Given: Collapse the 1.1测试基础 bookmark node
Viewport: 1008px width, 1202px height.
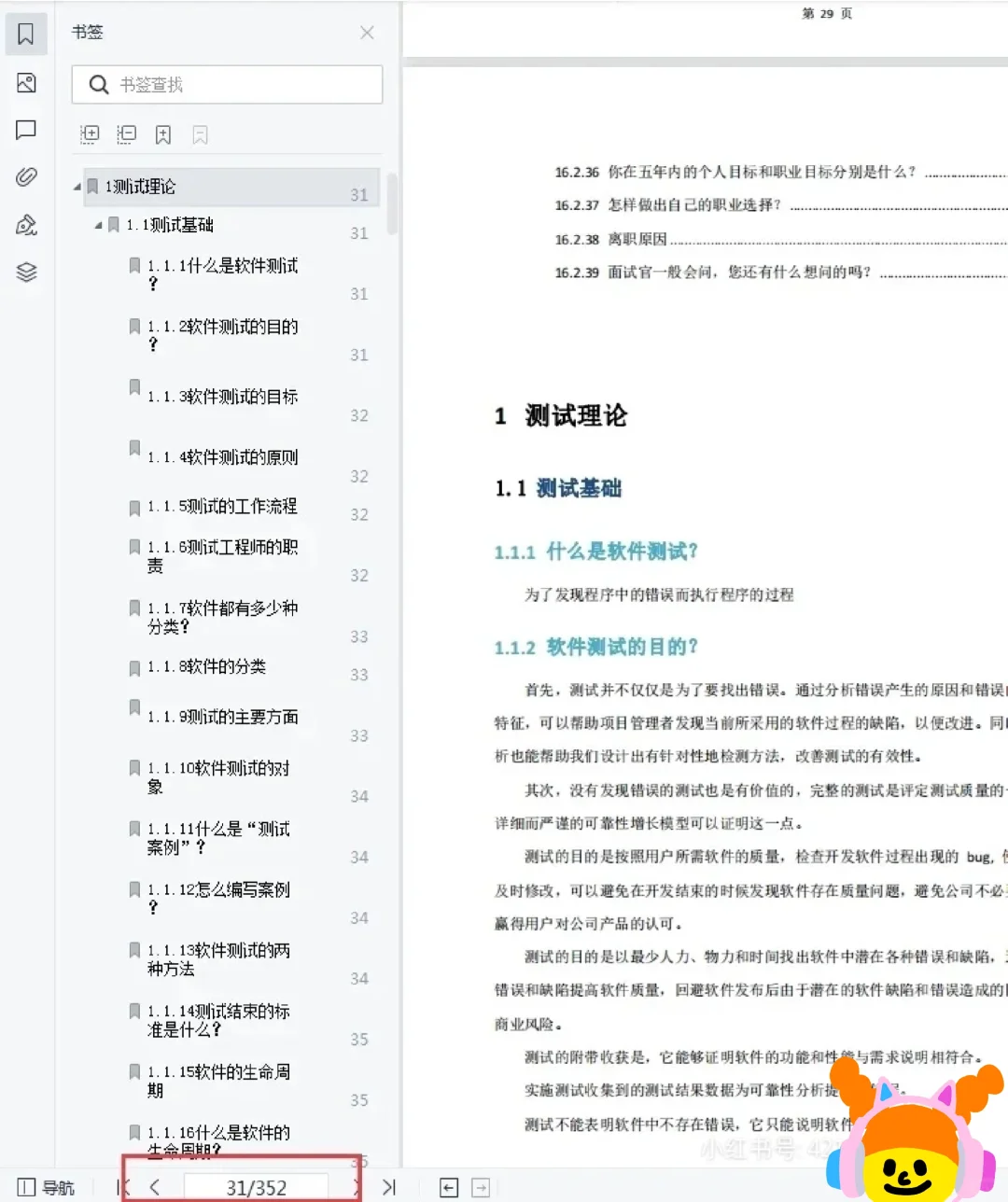Looking at the screenshot, I should click(97, 225).
